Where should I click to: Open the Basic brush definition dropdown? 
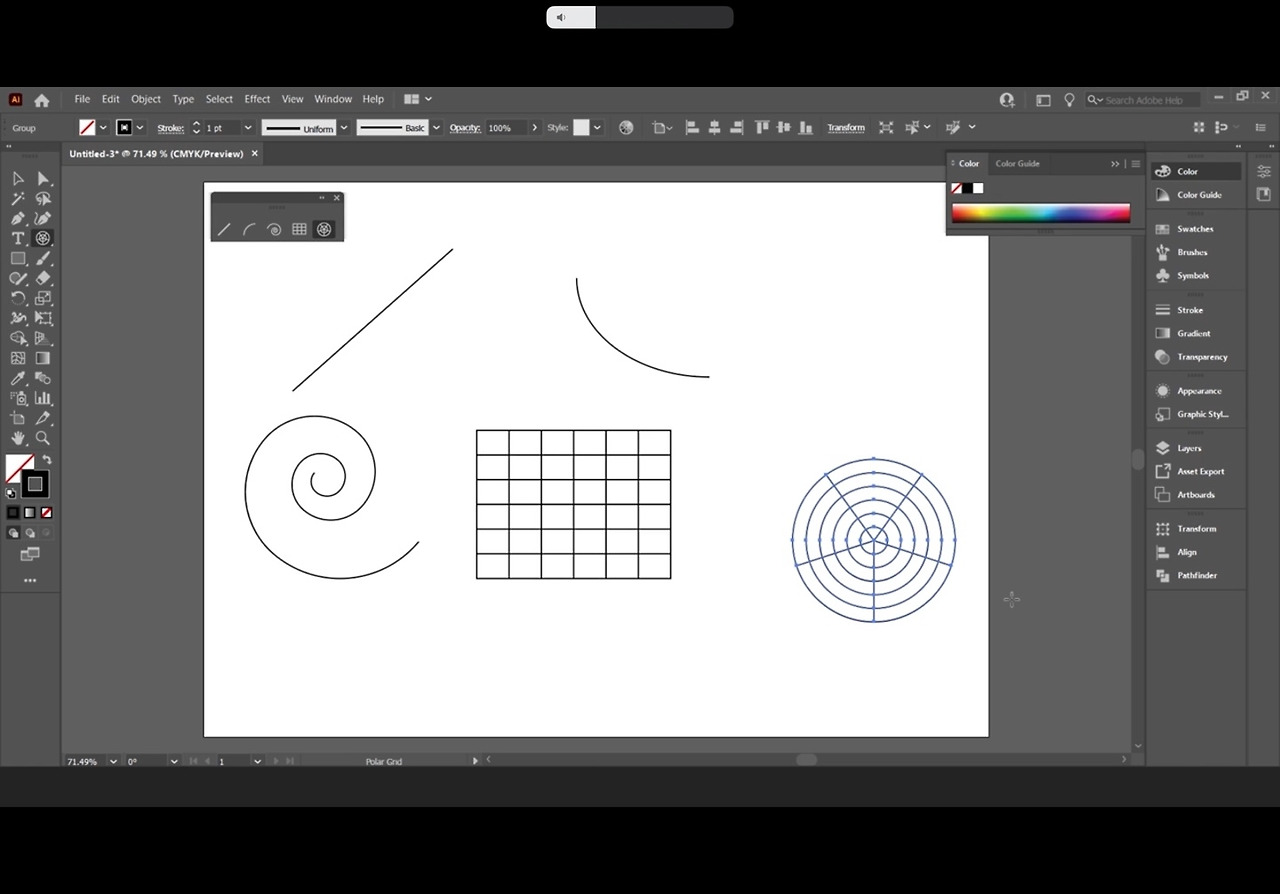(436, 128)
